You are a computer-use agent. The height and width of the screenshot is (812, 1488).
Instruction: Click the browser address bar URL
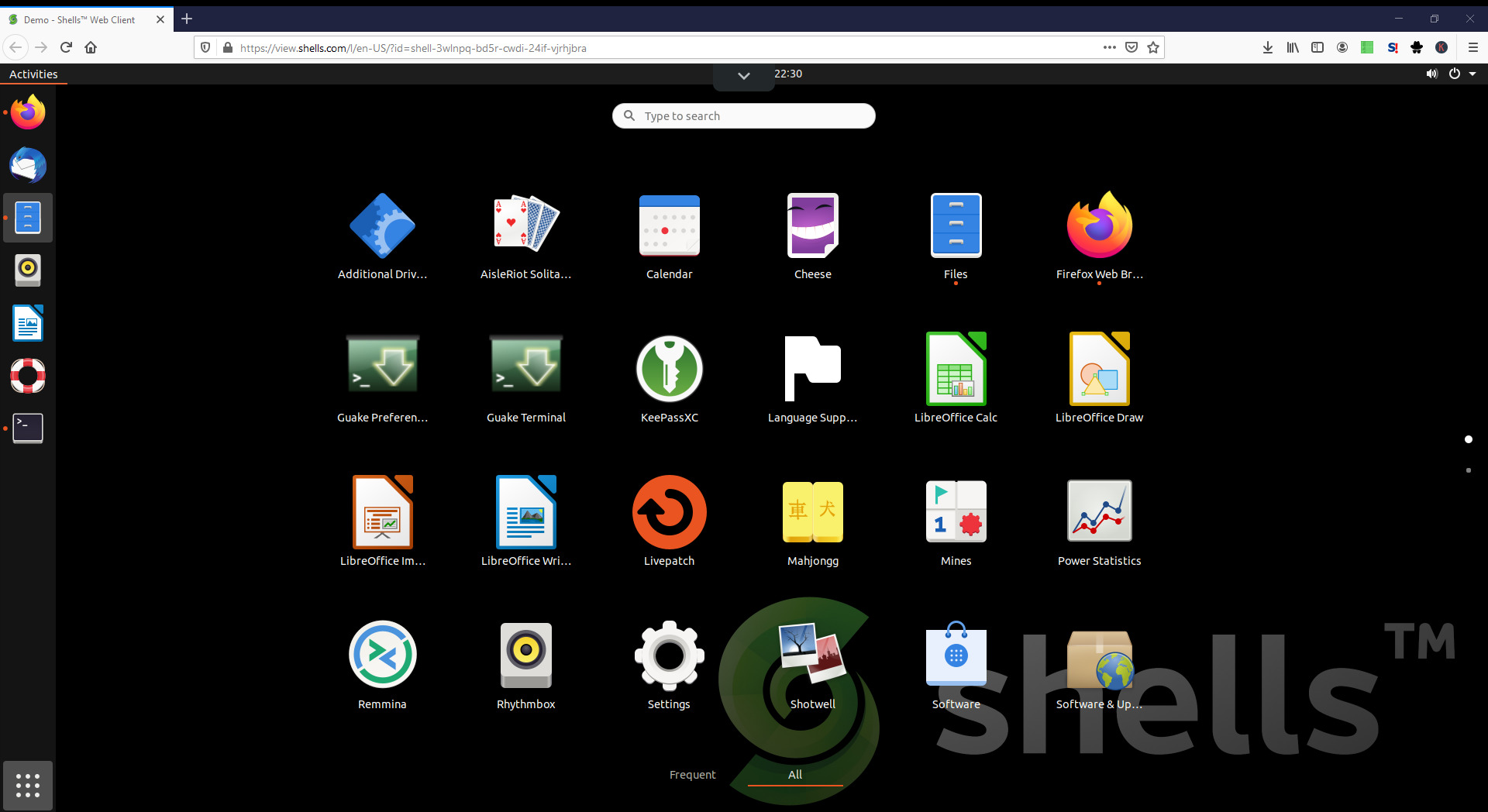[x=413, y=48]
